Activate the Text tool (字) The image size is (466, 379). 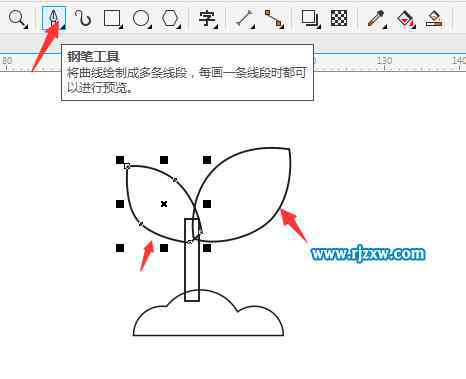pos(207,18)
